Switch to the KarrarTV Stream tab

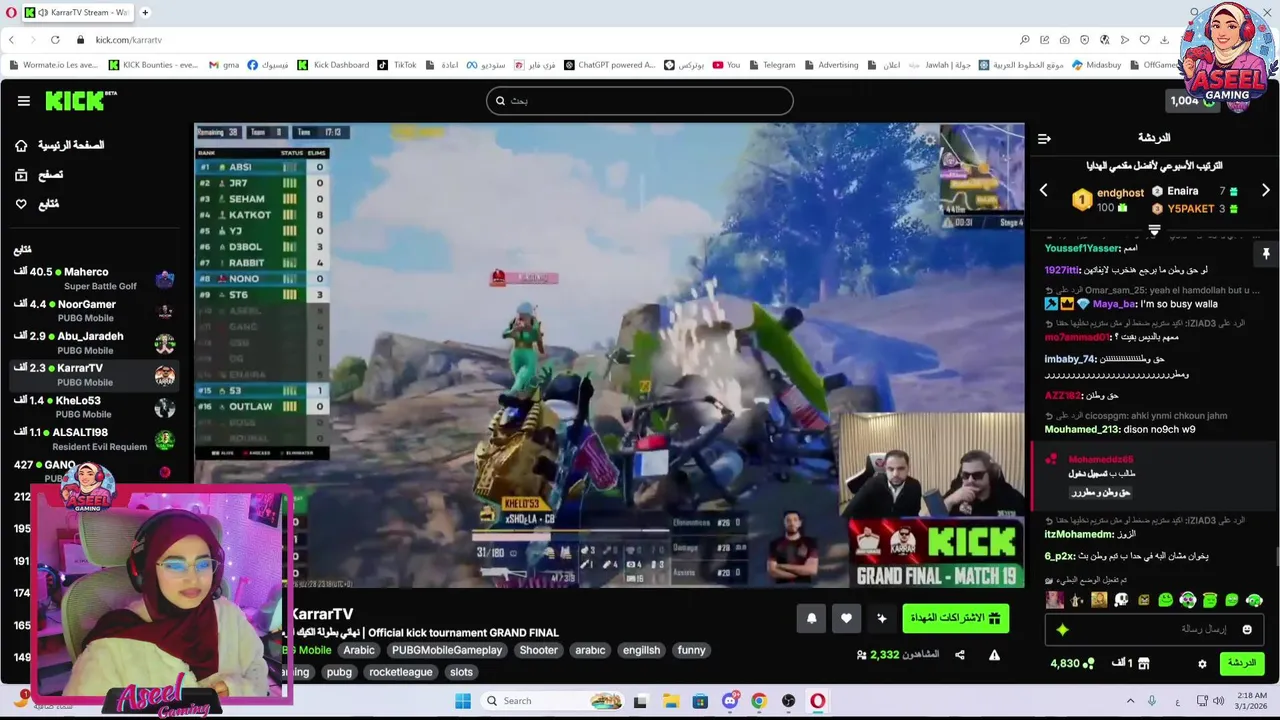(x=77, y=13)
